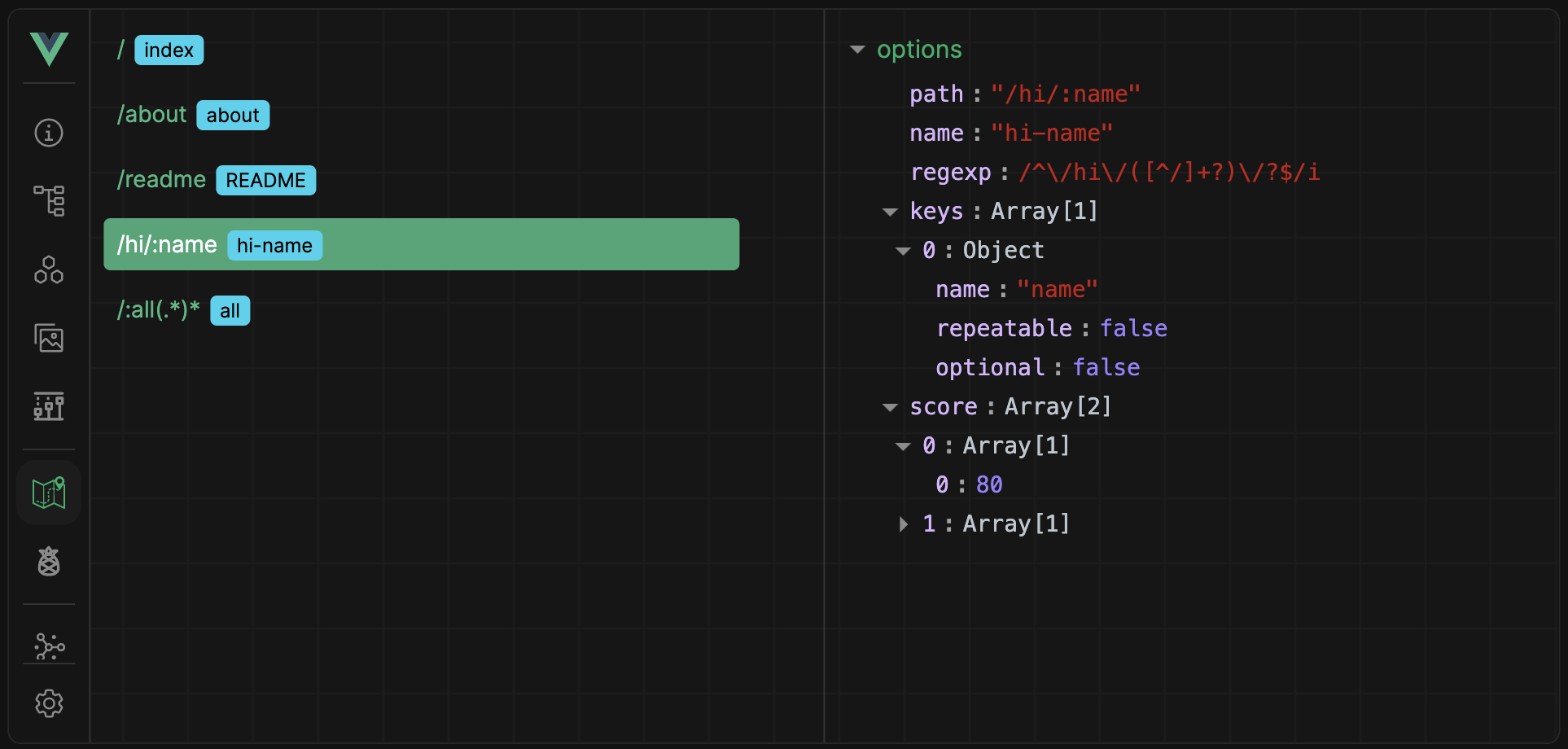Open the Overview info tab icon
The width and height of the screenshot is (1568, 749).
coord(49,133)
